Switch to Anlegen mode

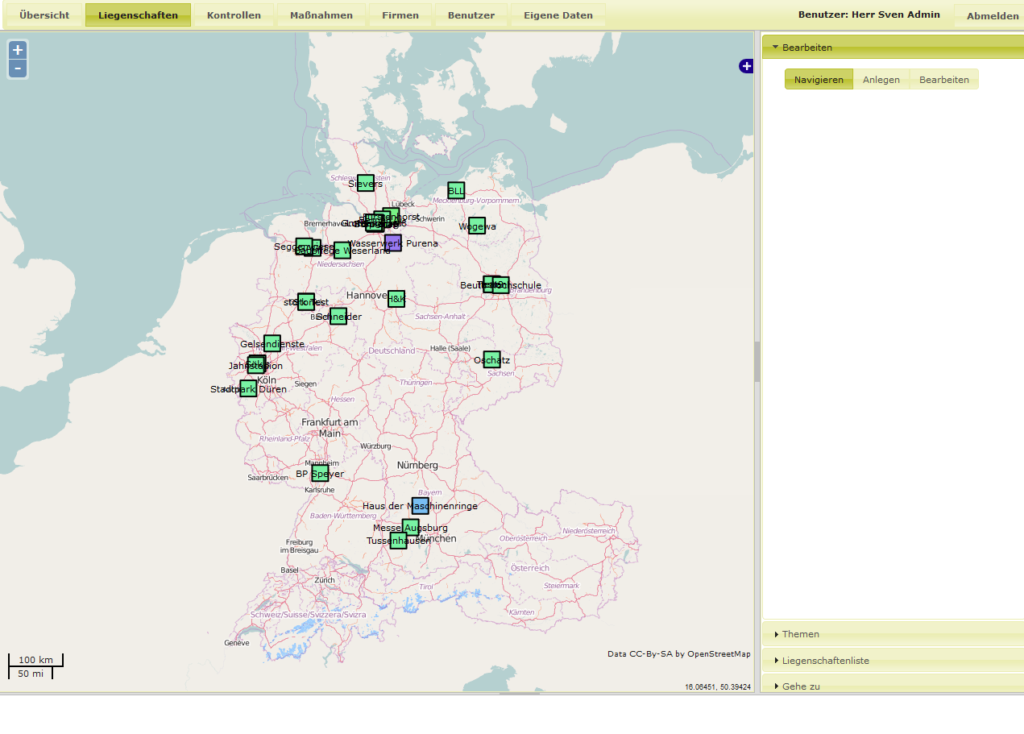881,80
